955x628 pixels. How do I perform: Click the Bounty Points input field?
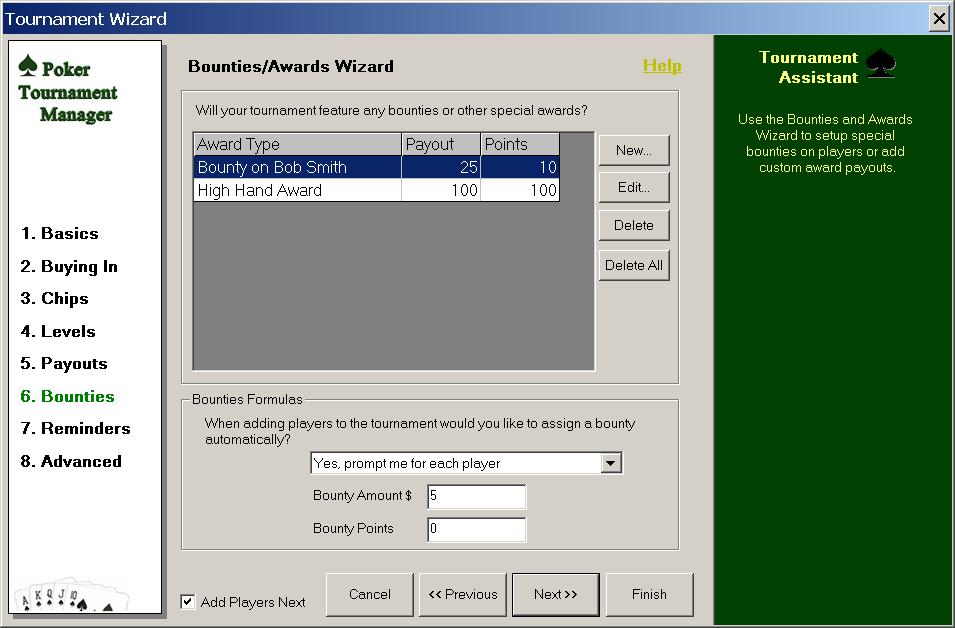coord(476,530)
